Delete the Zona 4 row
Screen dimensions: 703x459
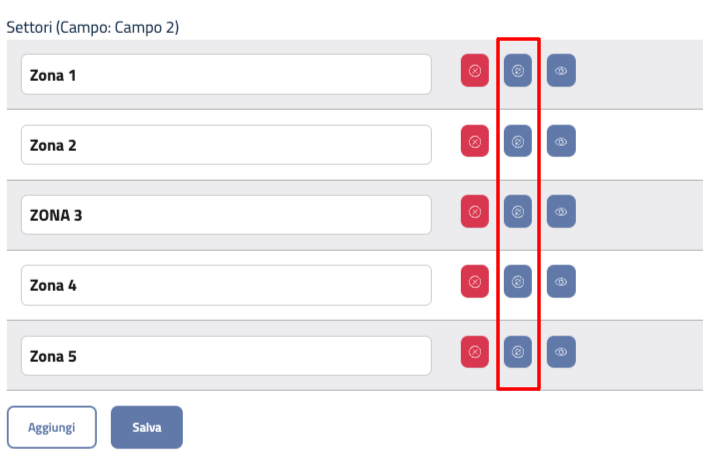coord(475,281)
